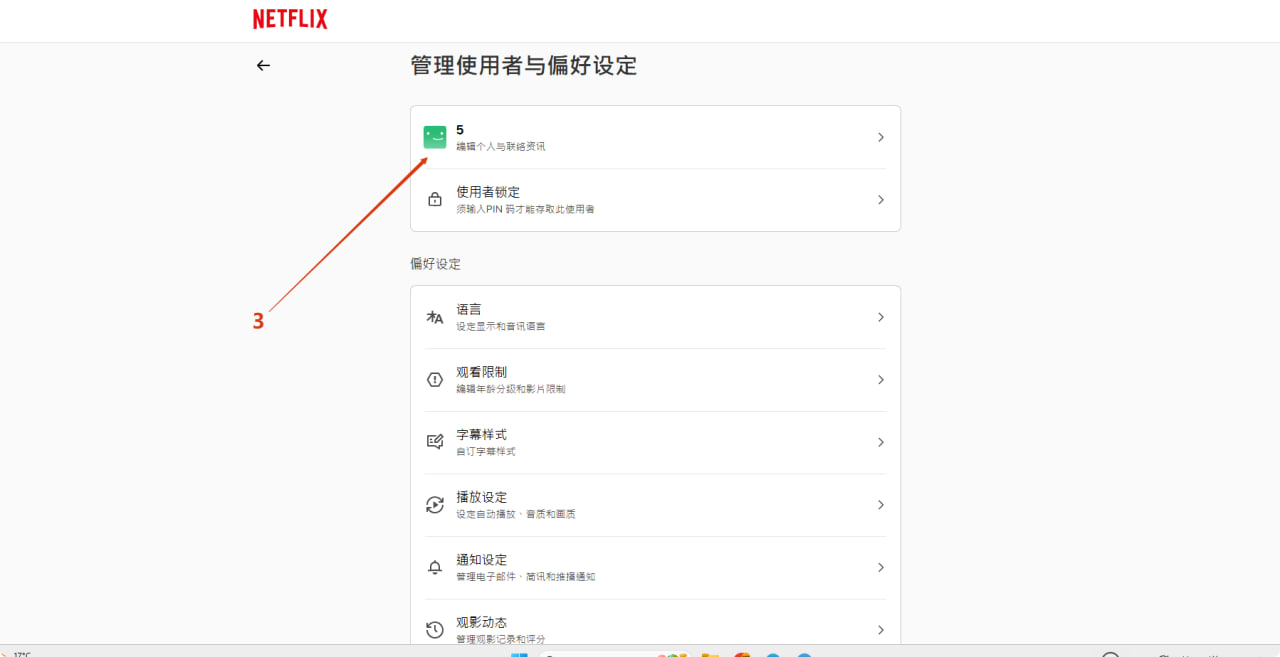Click the 设定自动播放、音质和画质 description text
The width and height of the screenshot is (1280, 657).
coord(516,514)
